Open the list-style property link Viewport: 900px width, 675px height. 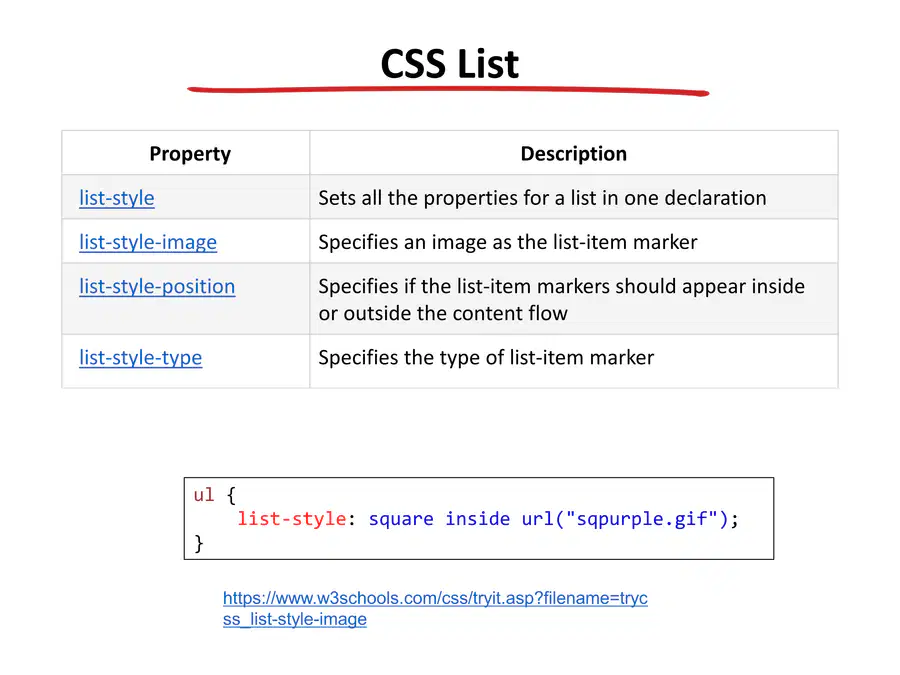117,198
